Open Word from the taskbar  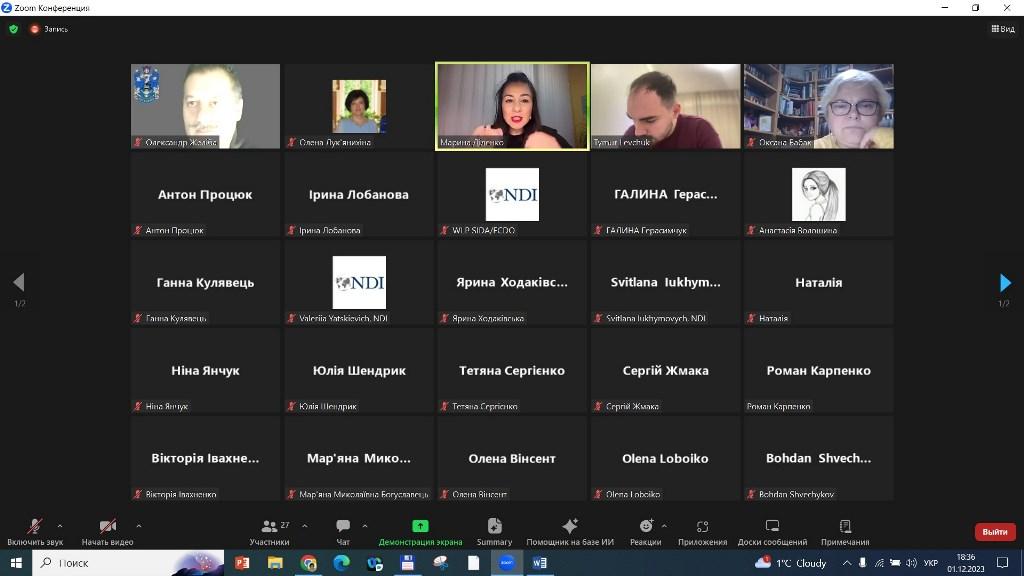[x=539, y=562]
